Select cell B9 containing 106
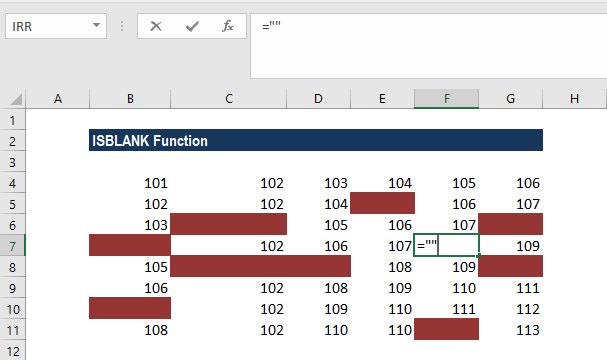607x360 pixels. click(130, 288)
